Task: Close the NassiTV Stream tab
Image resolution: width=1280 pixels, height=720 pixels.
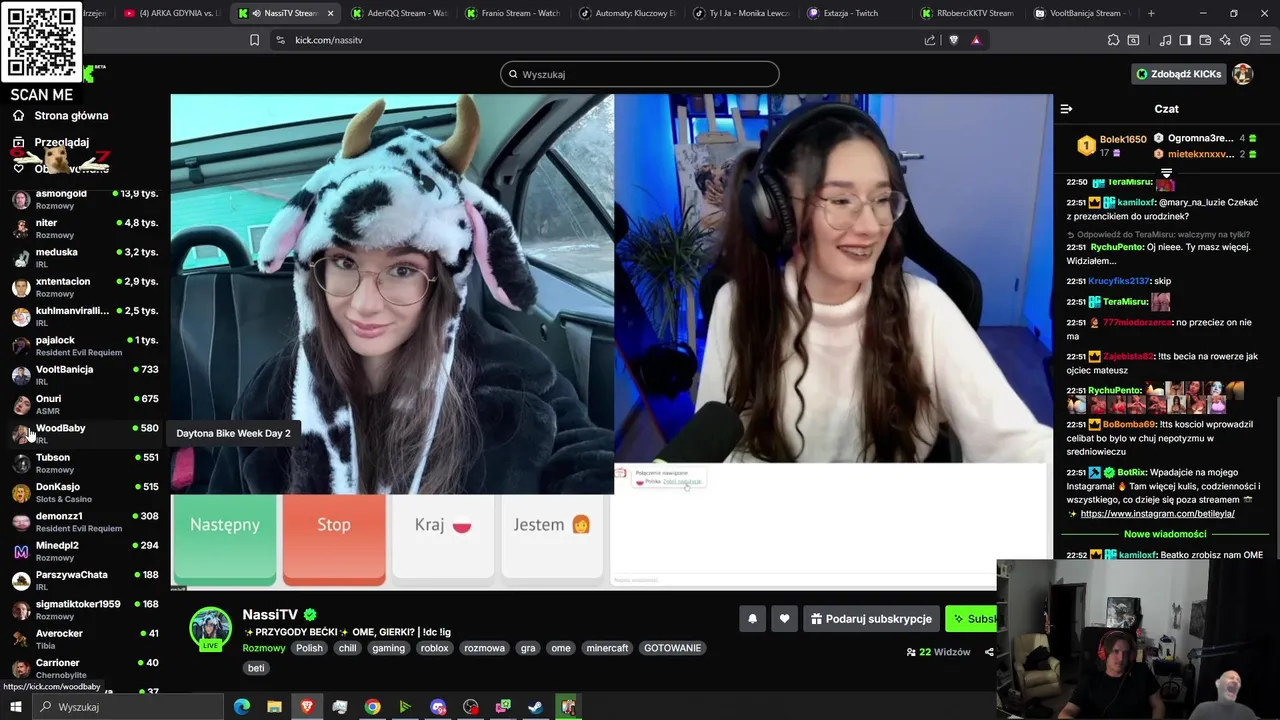Action: [330, 13]
